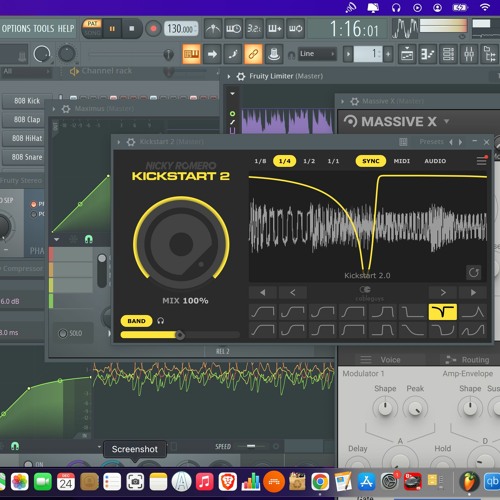This screenshot has width=500, height=500.
Task: Go to next curve with > button
Action: [x=443, y=293]
